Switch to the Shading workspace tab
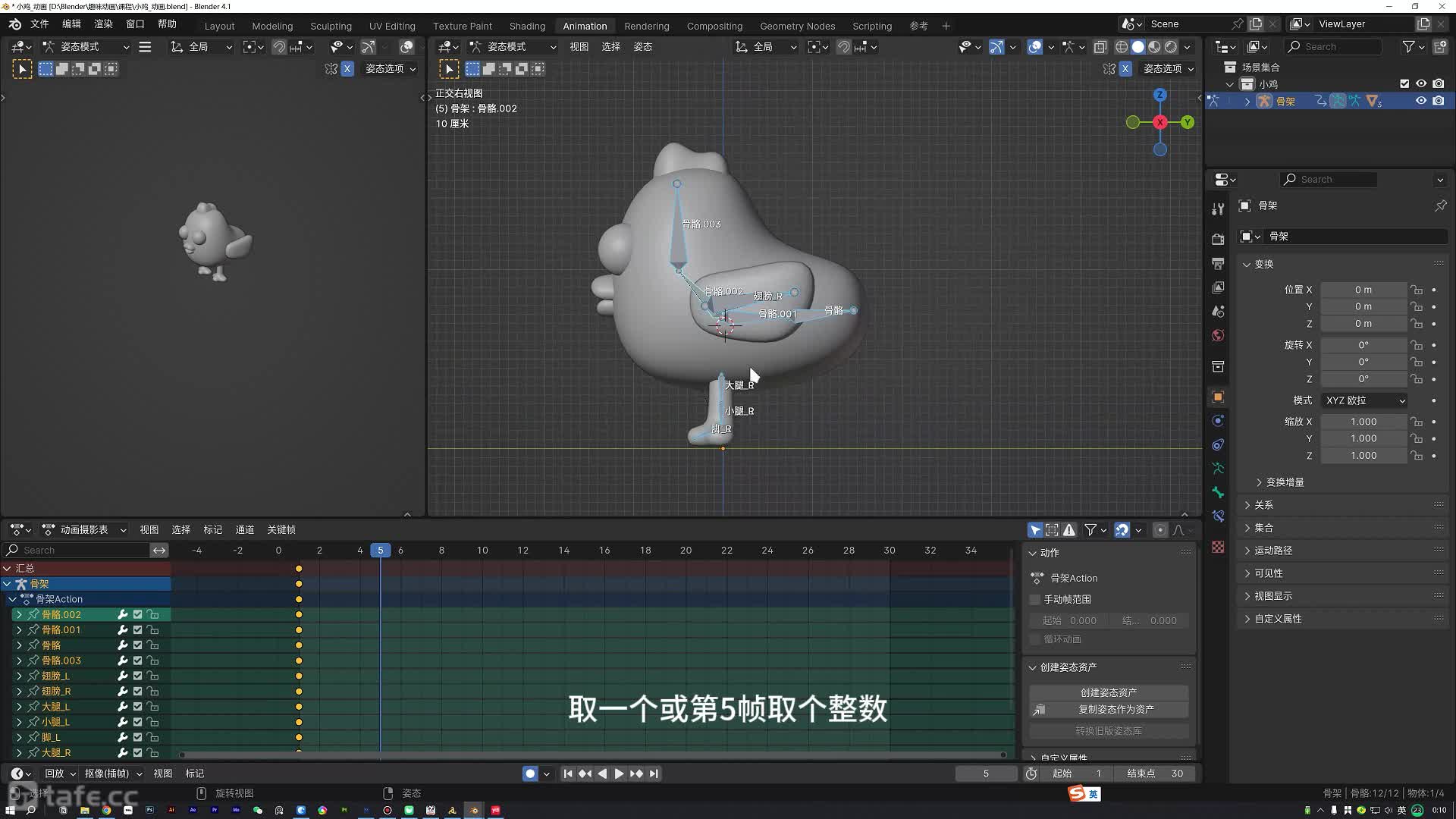 click(527, 26)
